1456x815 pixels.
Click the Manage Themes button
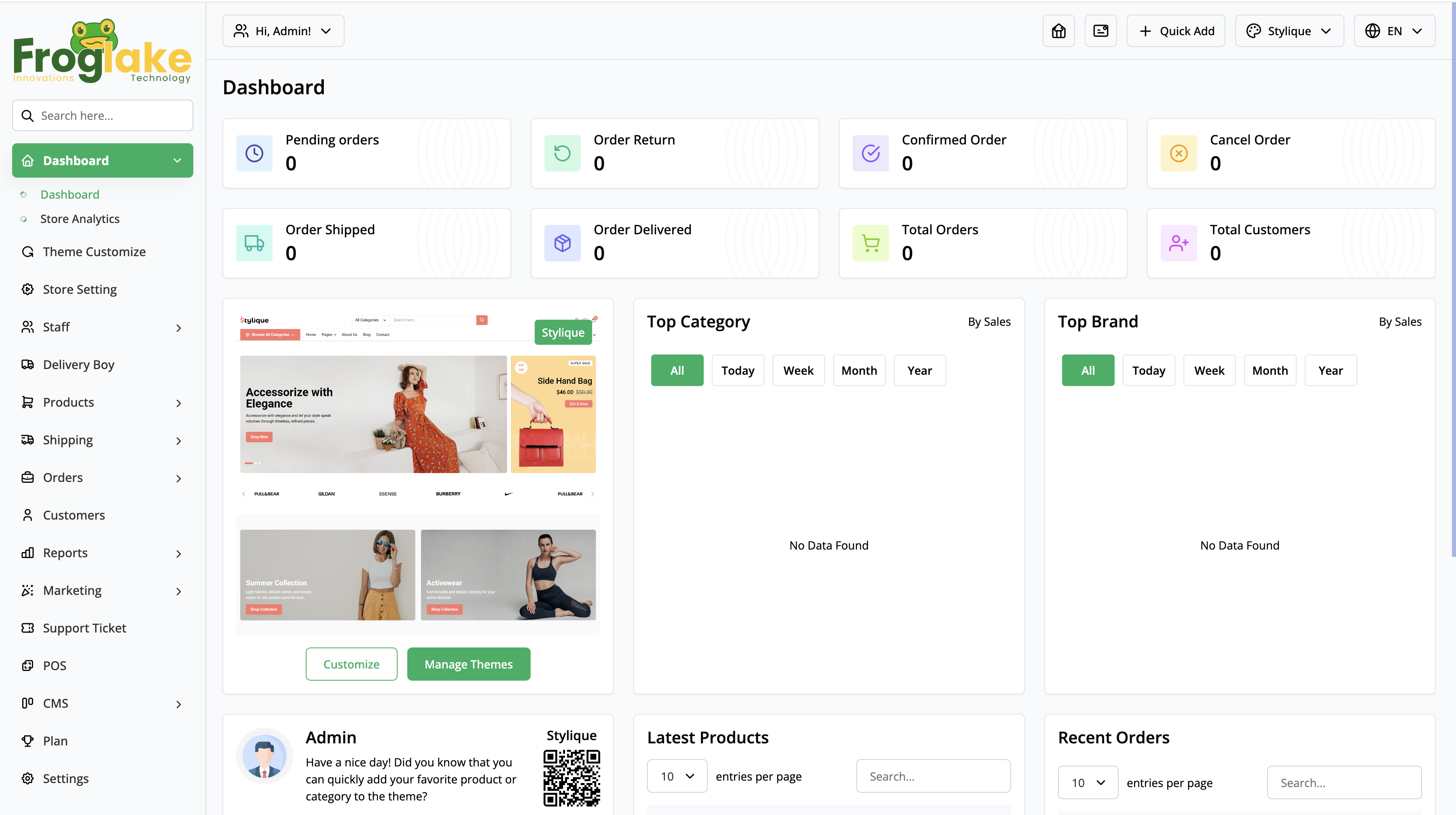(468, 664)
